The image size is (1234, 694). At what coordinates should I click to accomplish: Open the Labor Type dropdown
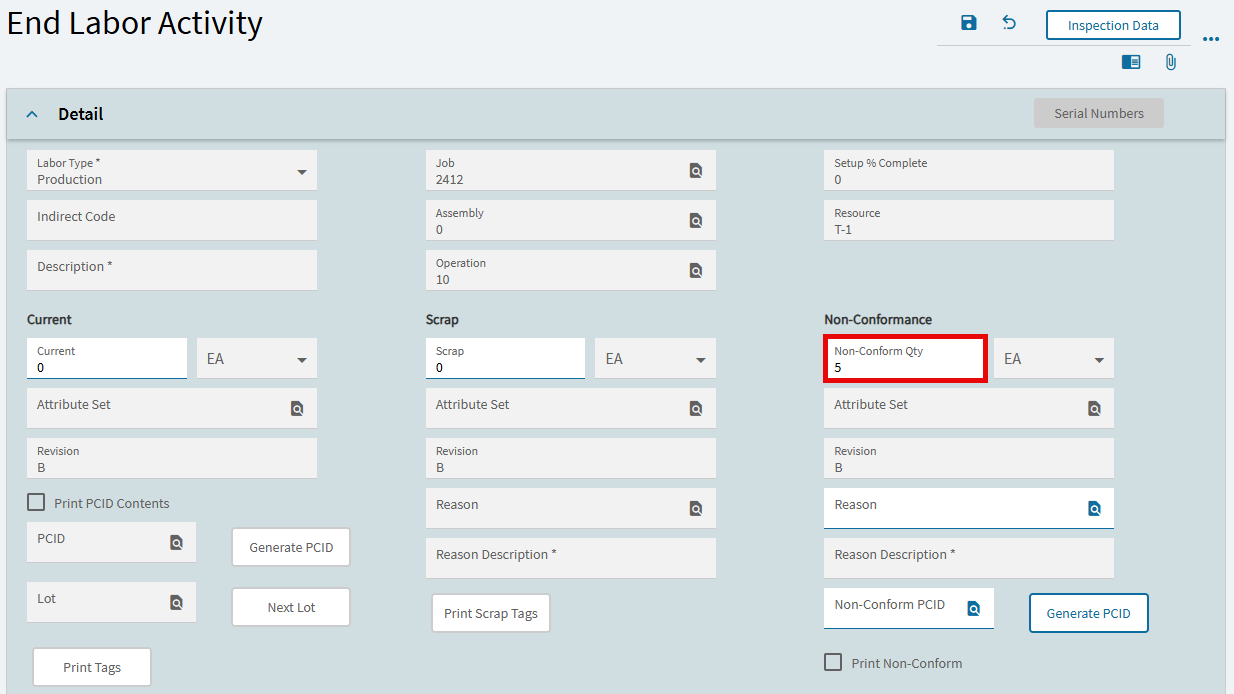(x=301, y=172)
